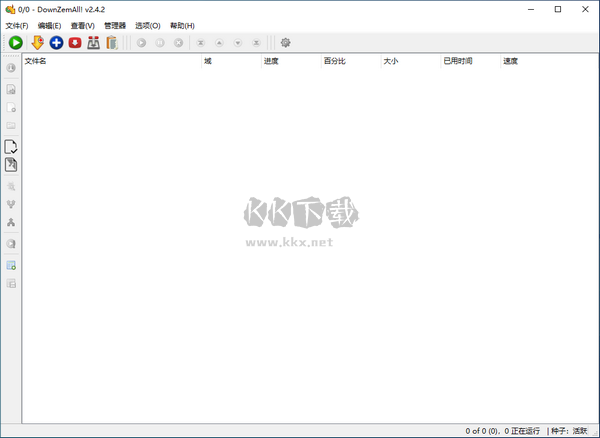Sort by the 大小 column header
The width and height of the screenshot is (600, 438).
click(411, 61)
